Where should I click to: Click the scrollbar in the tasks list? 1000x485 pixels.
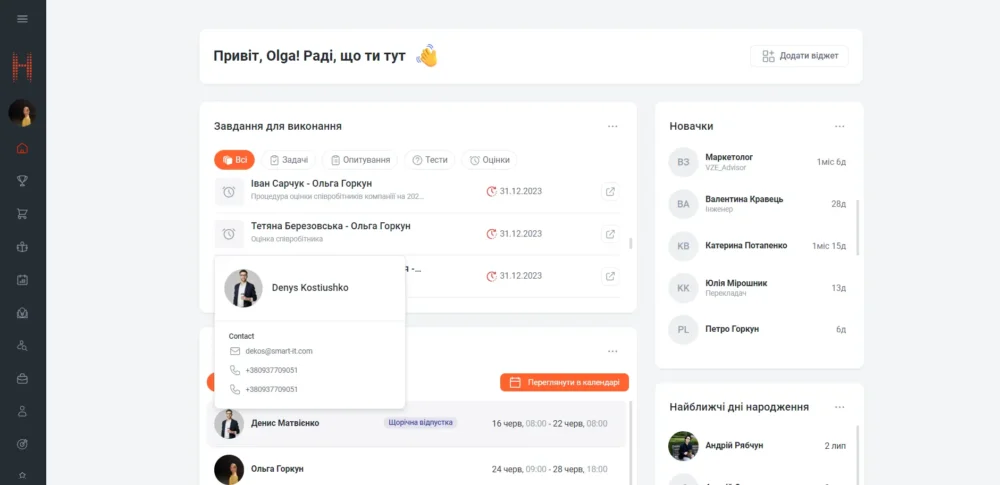click(x=630, y=242)
